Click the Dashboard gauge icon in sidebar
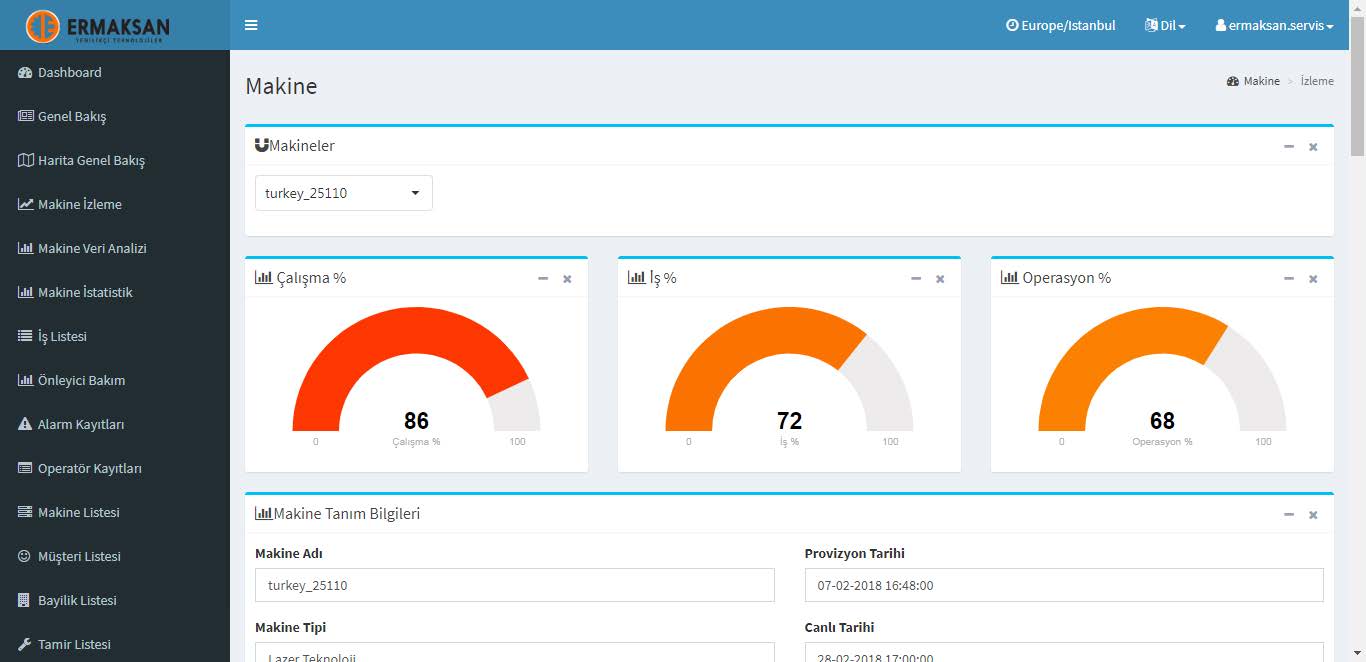Screen dimensions: 1366x662 [25, 73]
